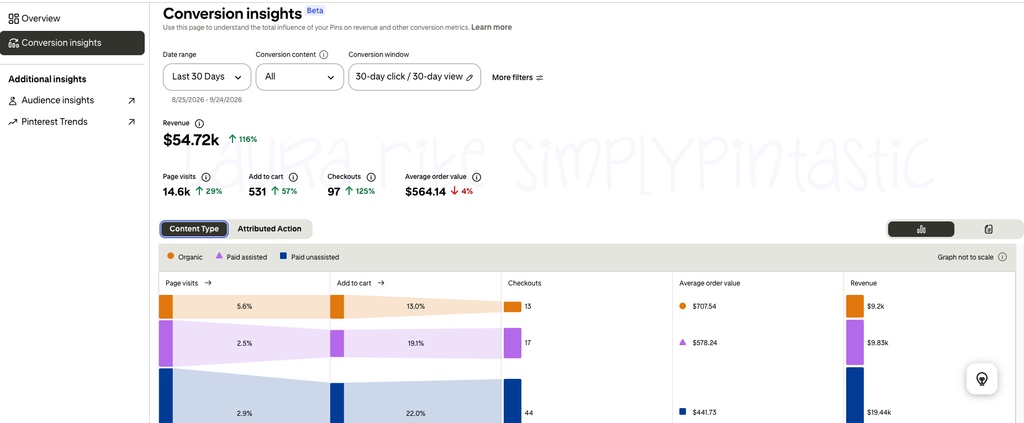
Task: Open More filters
Action: 517,78
